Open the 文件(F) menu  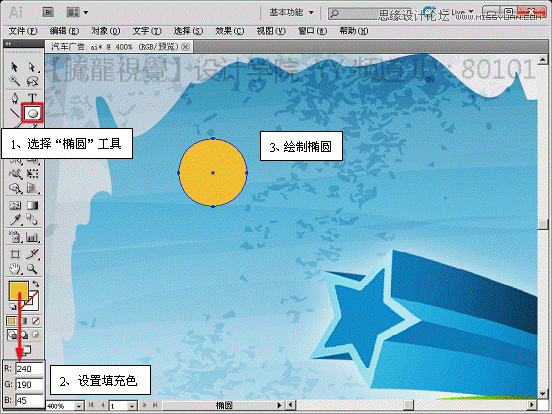[x=23, y=31]
